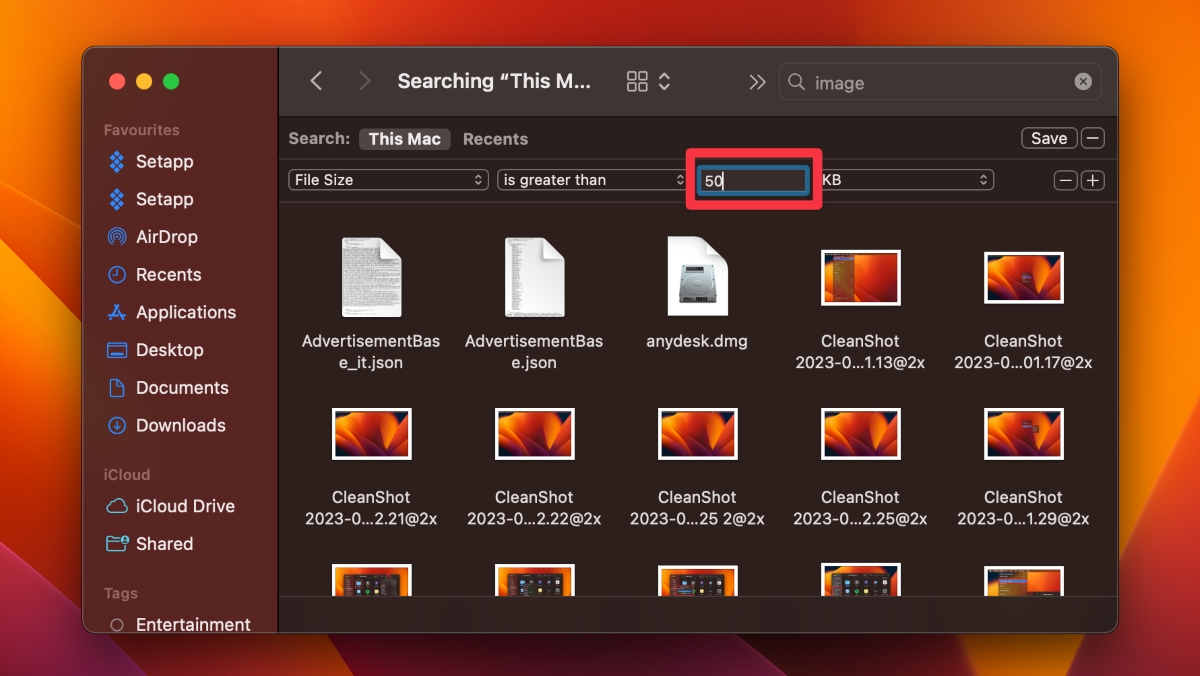Go to the Desktop folder
1200x676 pixels.
click(166, 350)
